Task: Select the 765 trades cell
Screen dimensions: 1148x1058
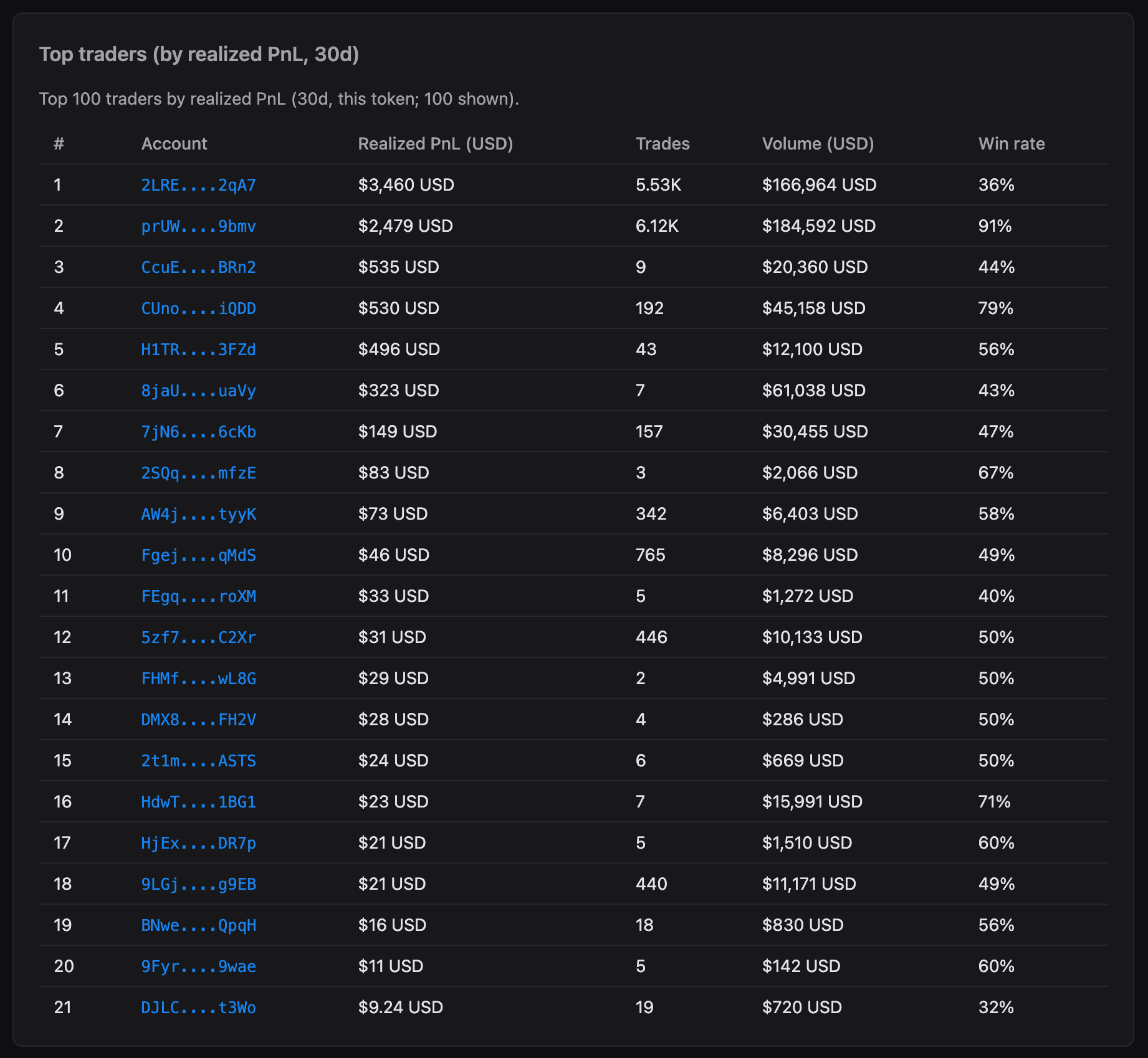Action: (x=651, y=555)
